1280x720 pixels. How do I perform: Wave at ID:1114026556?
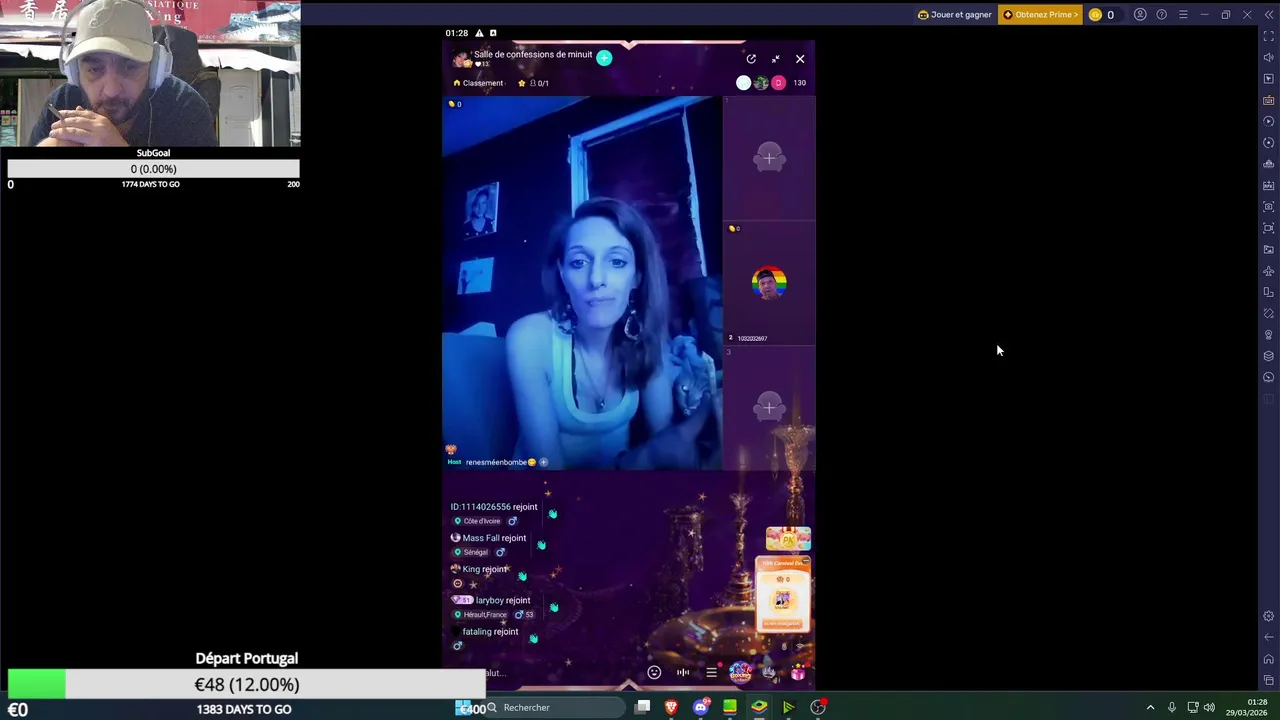click(552, 513)
